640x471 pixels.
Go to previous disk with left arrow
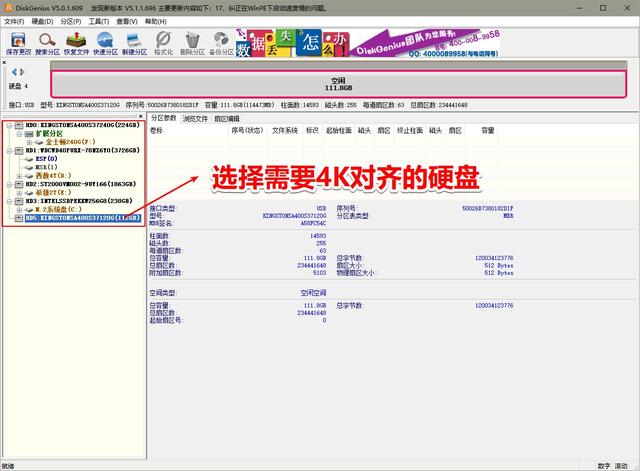point(15,72)
